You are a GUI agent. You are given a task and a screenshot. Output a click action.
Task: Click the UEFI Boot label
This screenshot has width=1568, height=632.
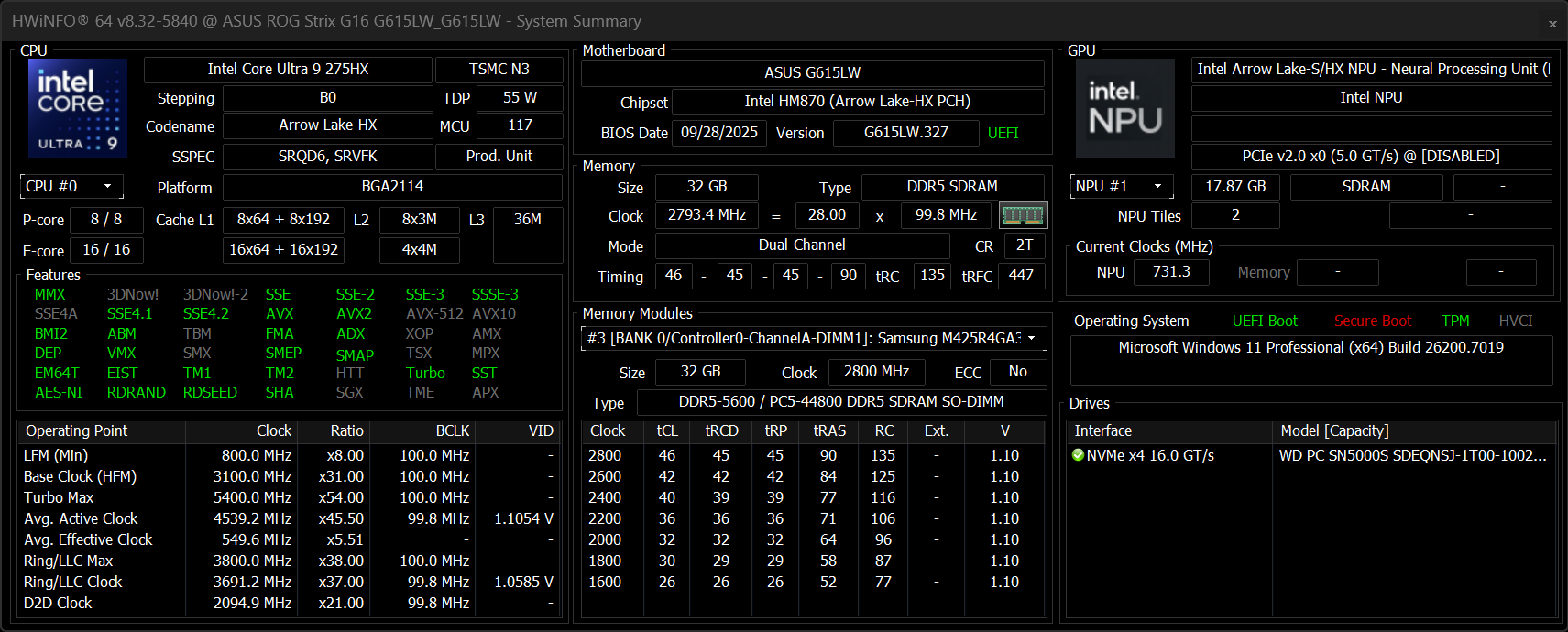pos(1265,321)
